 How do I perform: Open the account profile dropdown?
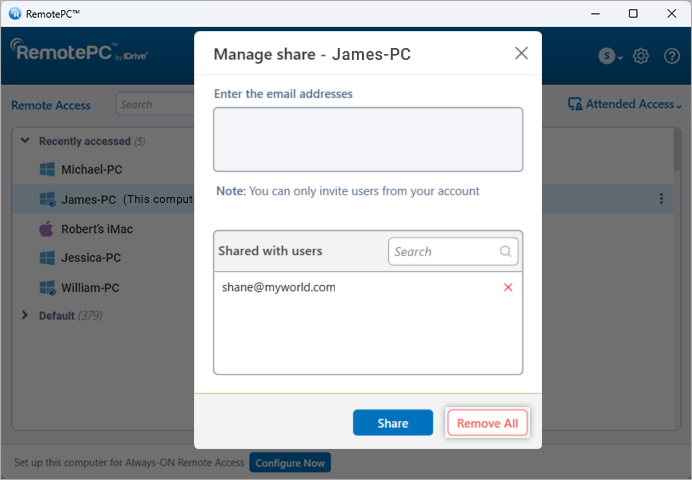pyautogui.click(x=610, y=57)
